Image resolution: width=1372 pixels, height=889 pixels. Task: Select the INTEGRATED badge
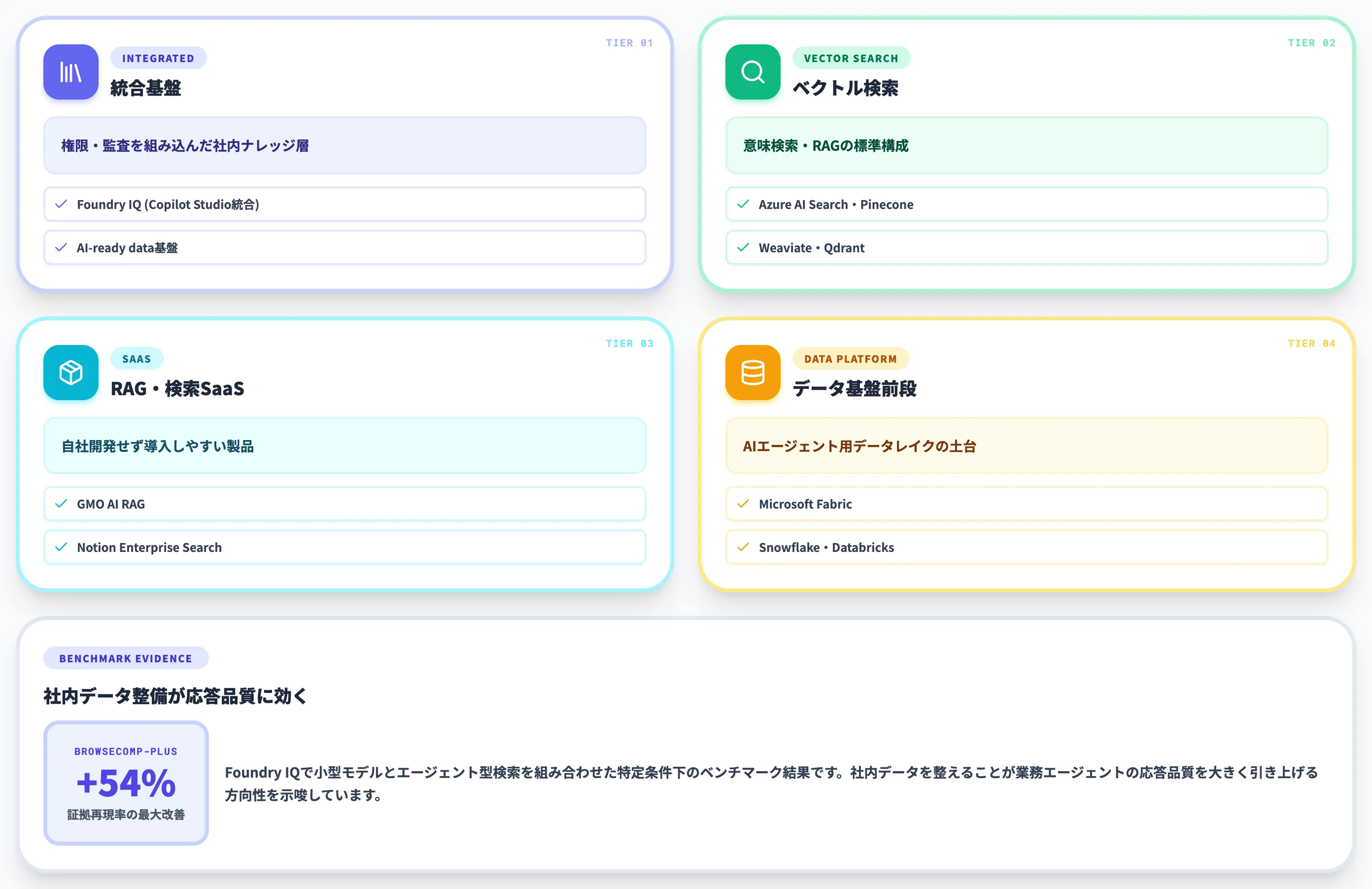point(159,58)
